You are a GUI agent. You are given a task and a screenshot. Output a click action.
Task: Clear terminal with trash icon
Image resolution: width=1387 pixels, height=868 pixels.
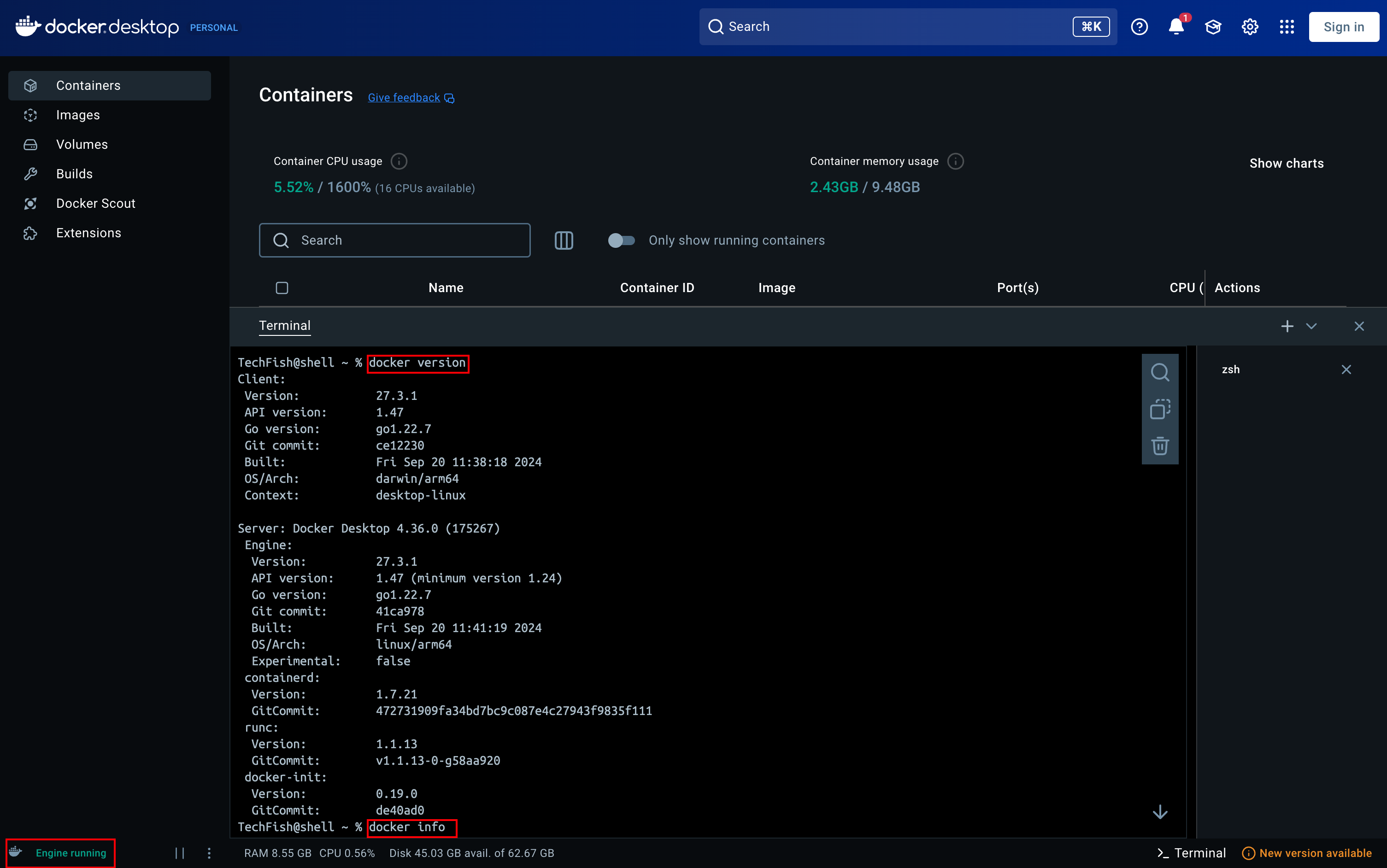pos(1160,446)
